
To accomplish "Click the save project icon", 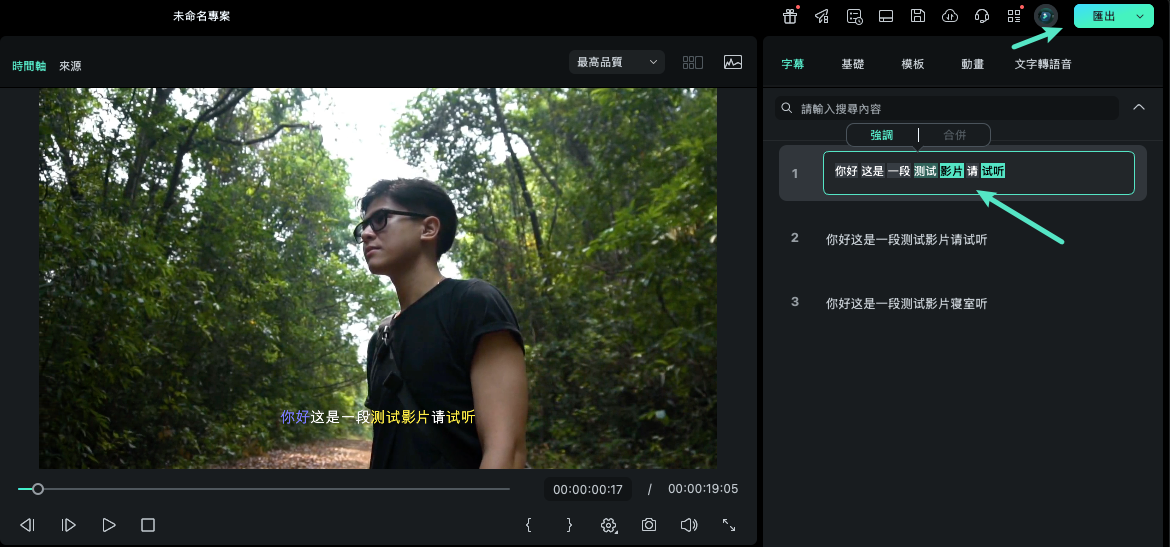I will pos(918,16).
